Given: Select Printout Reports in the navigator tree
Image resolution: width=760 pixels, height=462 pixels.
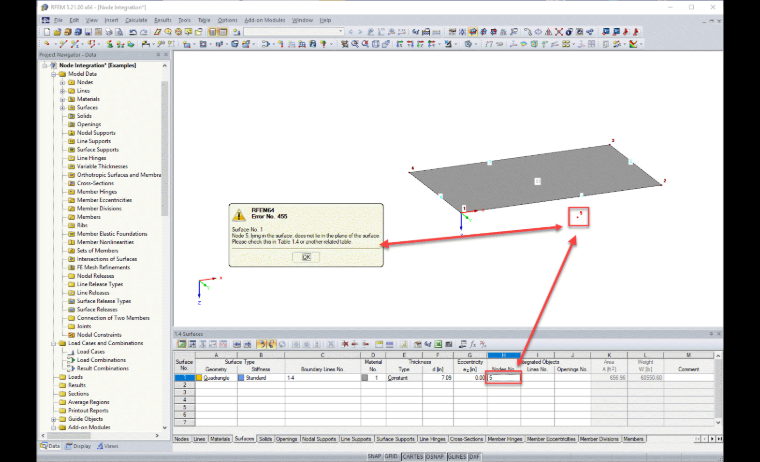Looking at the screenshot, I should 89,411.
